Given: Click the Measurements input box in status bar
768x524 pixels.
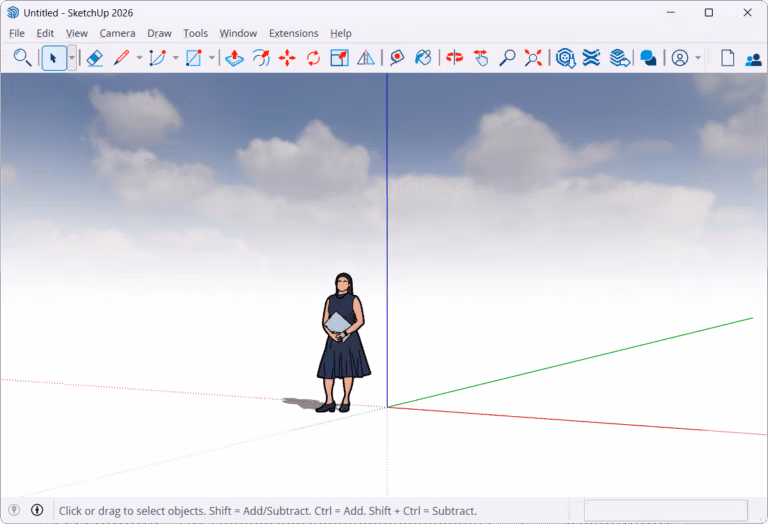Looking at the screenshot, I should (666, 510).
